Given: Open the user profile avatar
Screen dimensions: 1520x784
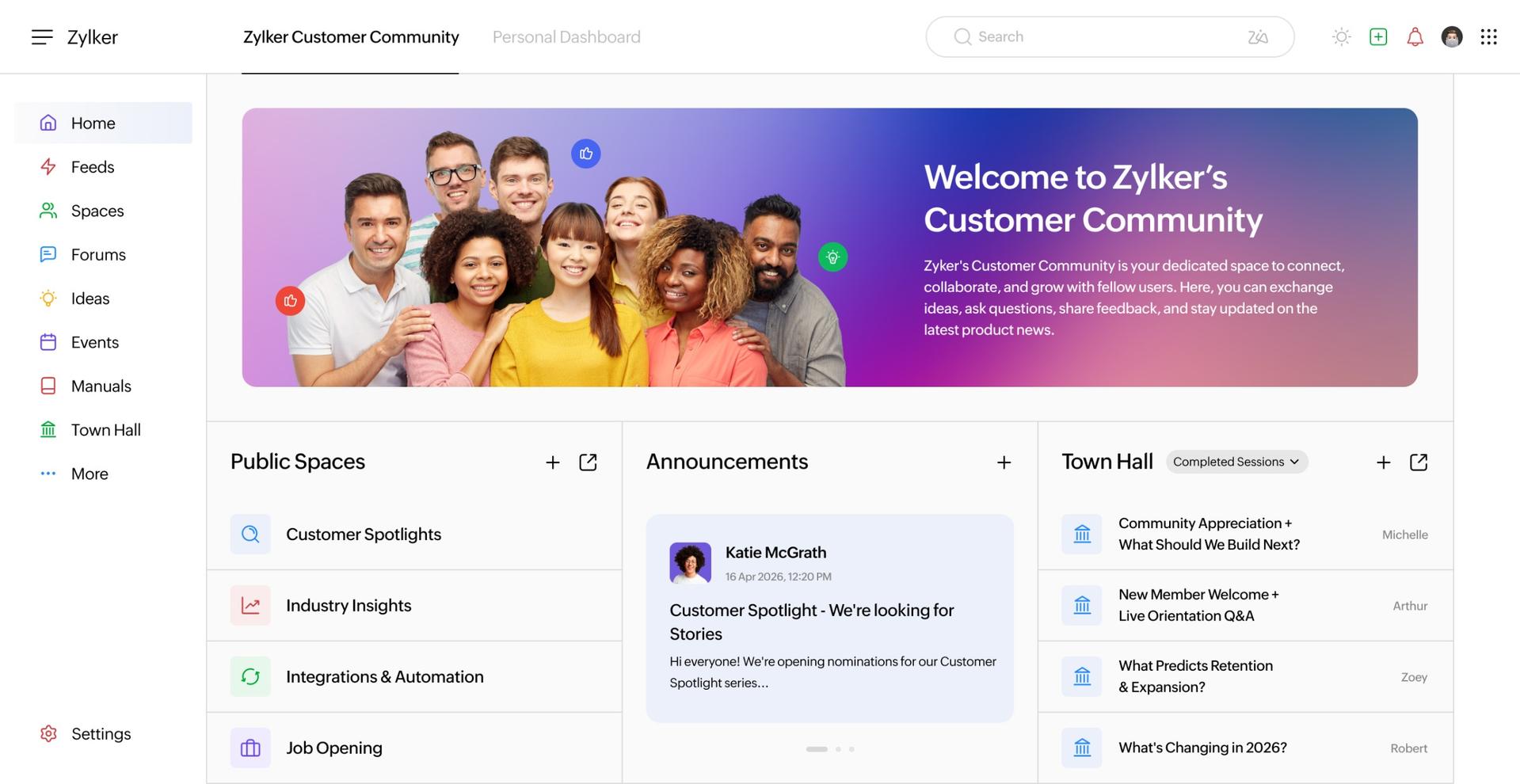Looking at the screenshot, I should [1452, 36].
